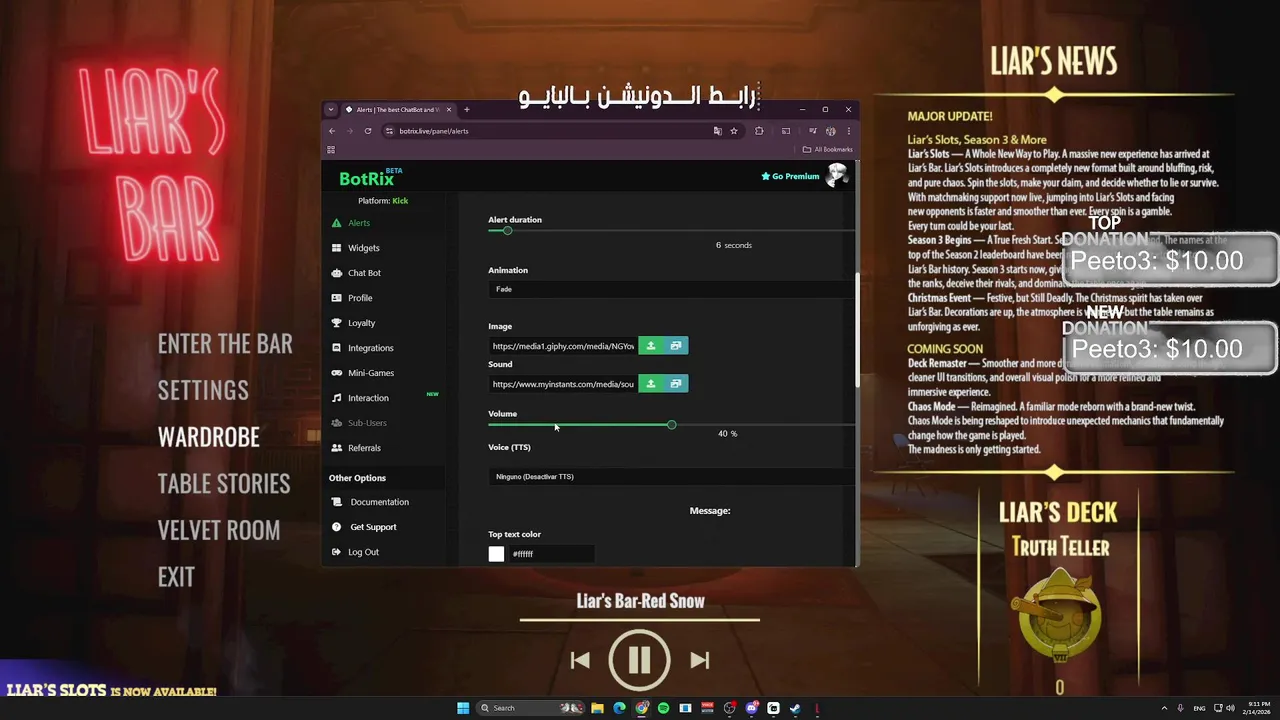Click the #ffffff color hex field
The image size is (1280, 720).
tap(551, 554)
